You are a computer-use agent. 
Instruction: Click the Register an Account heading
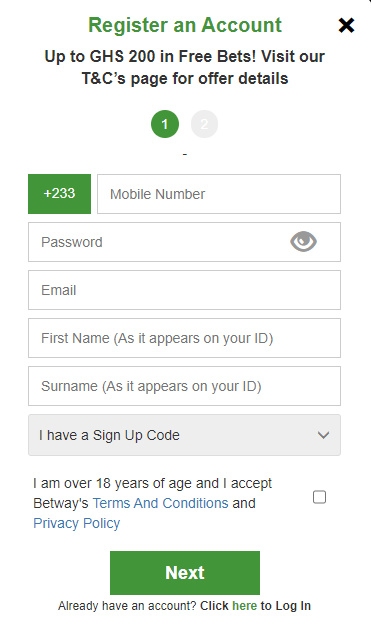tap(185, 25)
